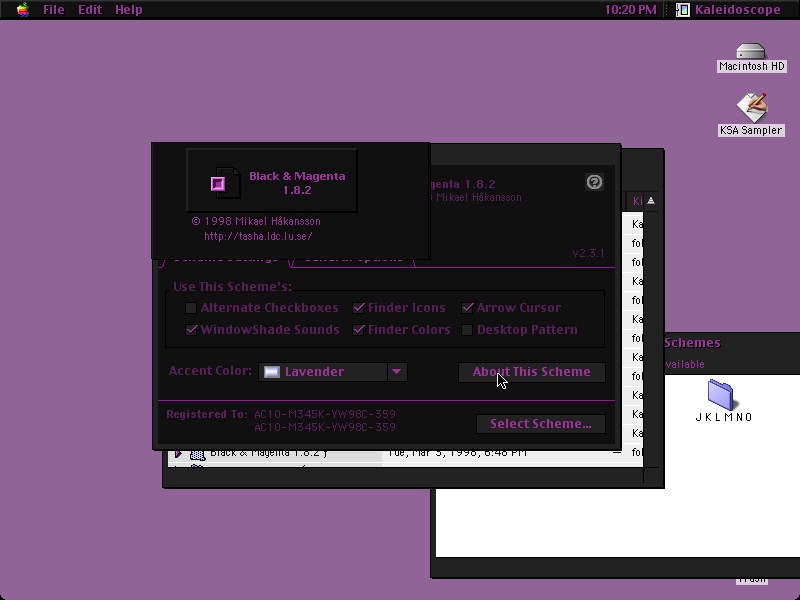Open the Apple menu
Viewport: 800px width, 600px height.
(22, 10)
